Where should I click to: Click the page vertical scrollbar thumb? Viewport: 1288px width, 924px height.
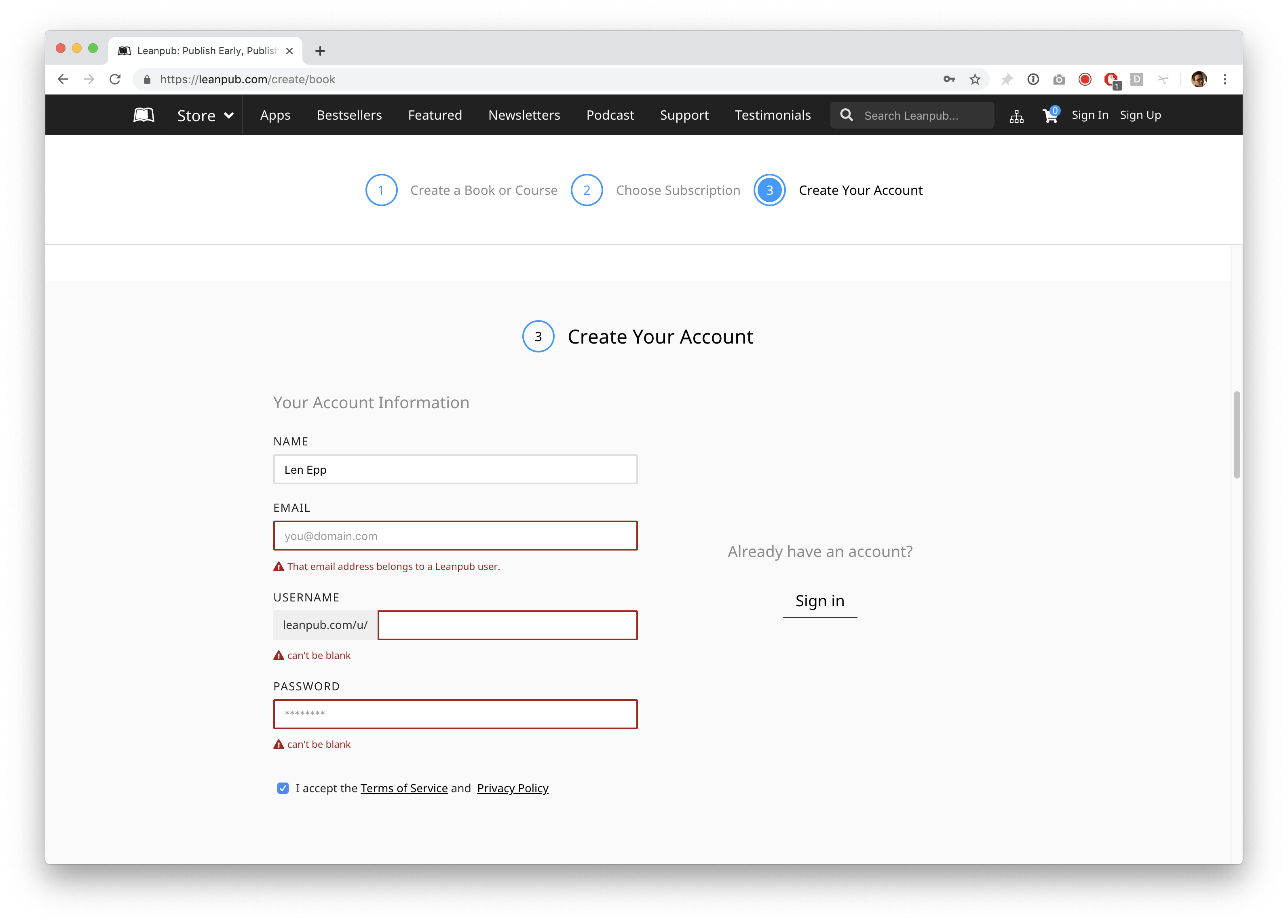pos(1236,435)
